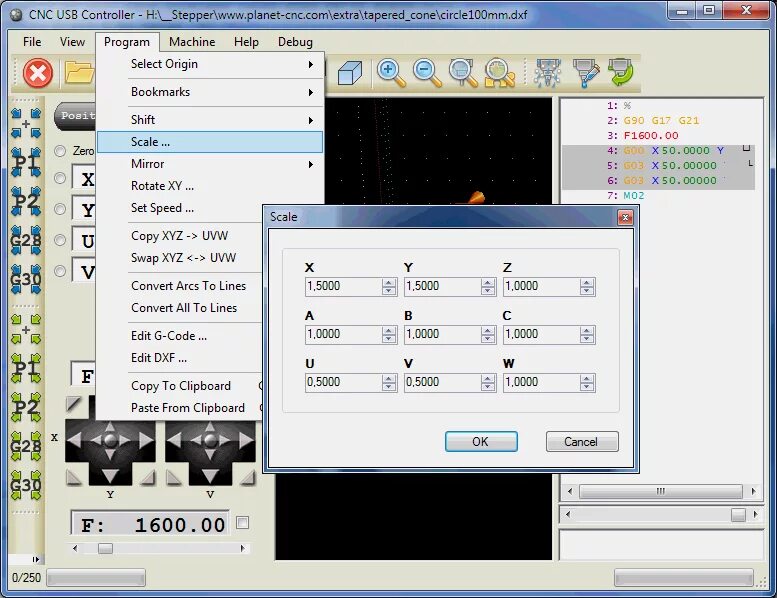777x598 pixels.
Task: Open the File menu
Action: pyautogui.click(x=32, y=42)
